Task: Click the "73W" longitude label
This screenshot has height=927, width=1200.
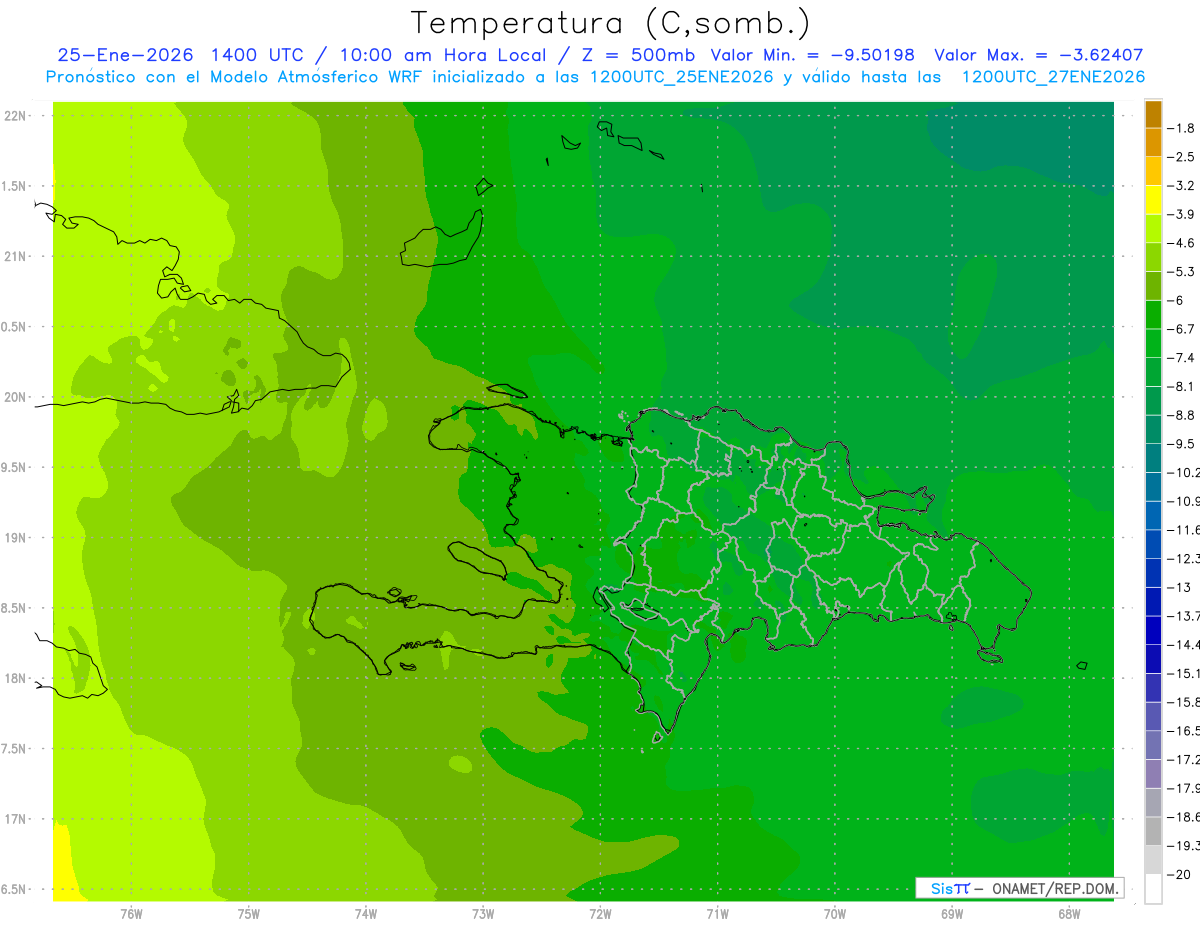Action: click(x=483, y=912)
